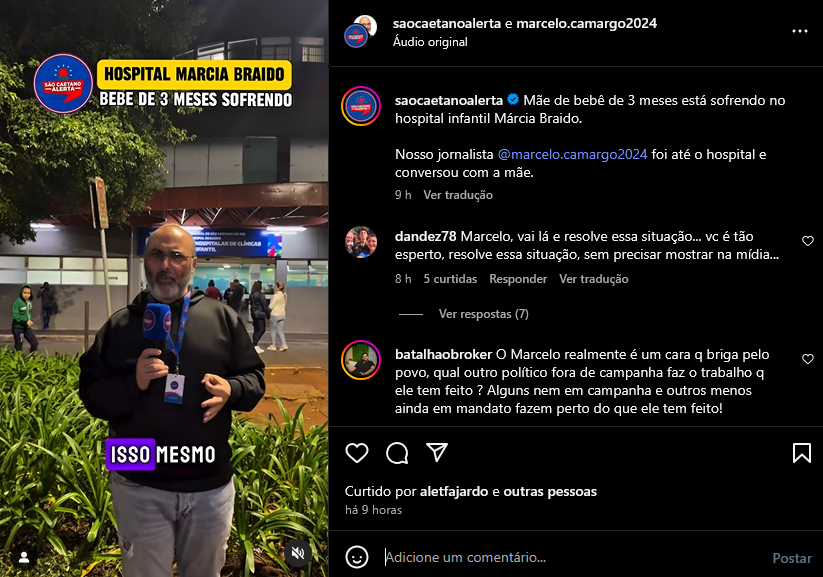Show tagged people icon on the video
Image resolution: width=823 pixels, height=577 pixels.
tap(24, 557)
